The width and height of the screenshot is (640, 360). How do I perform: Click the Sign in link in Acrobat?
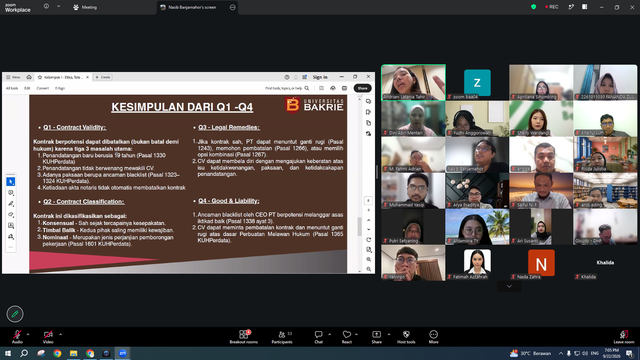(320, 77)
